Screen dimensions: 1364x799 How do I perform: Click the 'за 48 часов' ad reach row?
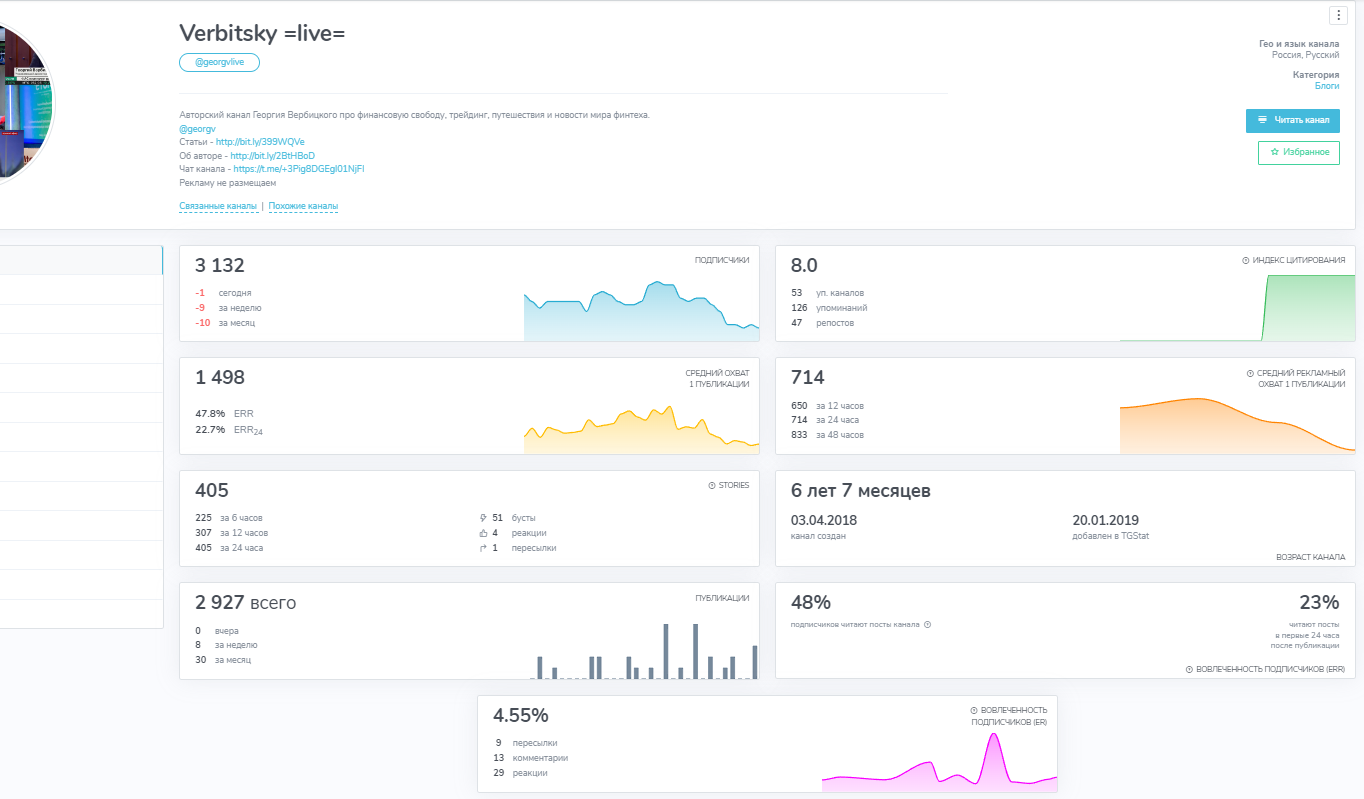click(827, 435)
